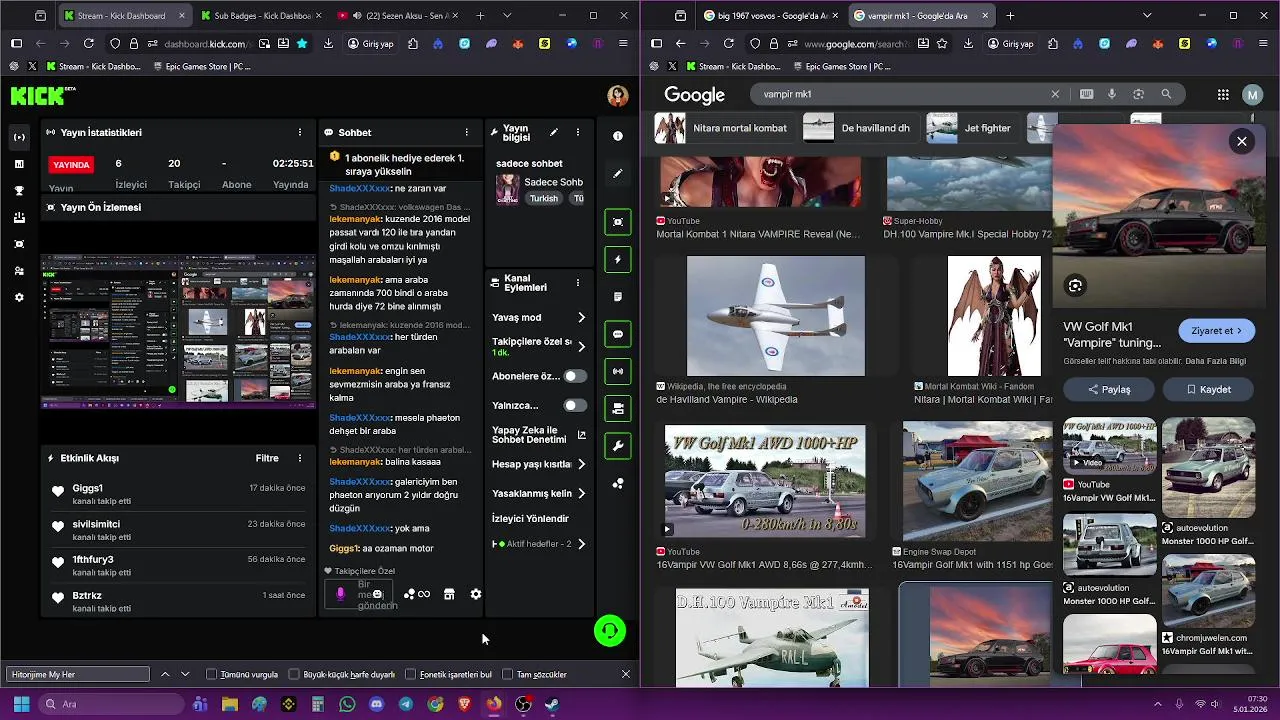Image resolution: width=1280 pixels, height=720 pixels.
Task: Open Discord from the taskbar
Action: coord(376,704)
